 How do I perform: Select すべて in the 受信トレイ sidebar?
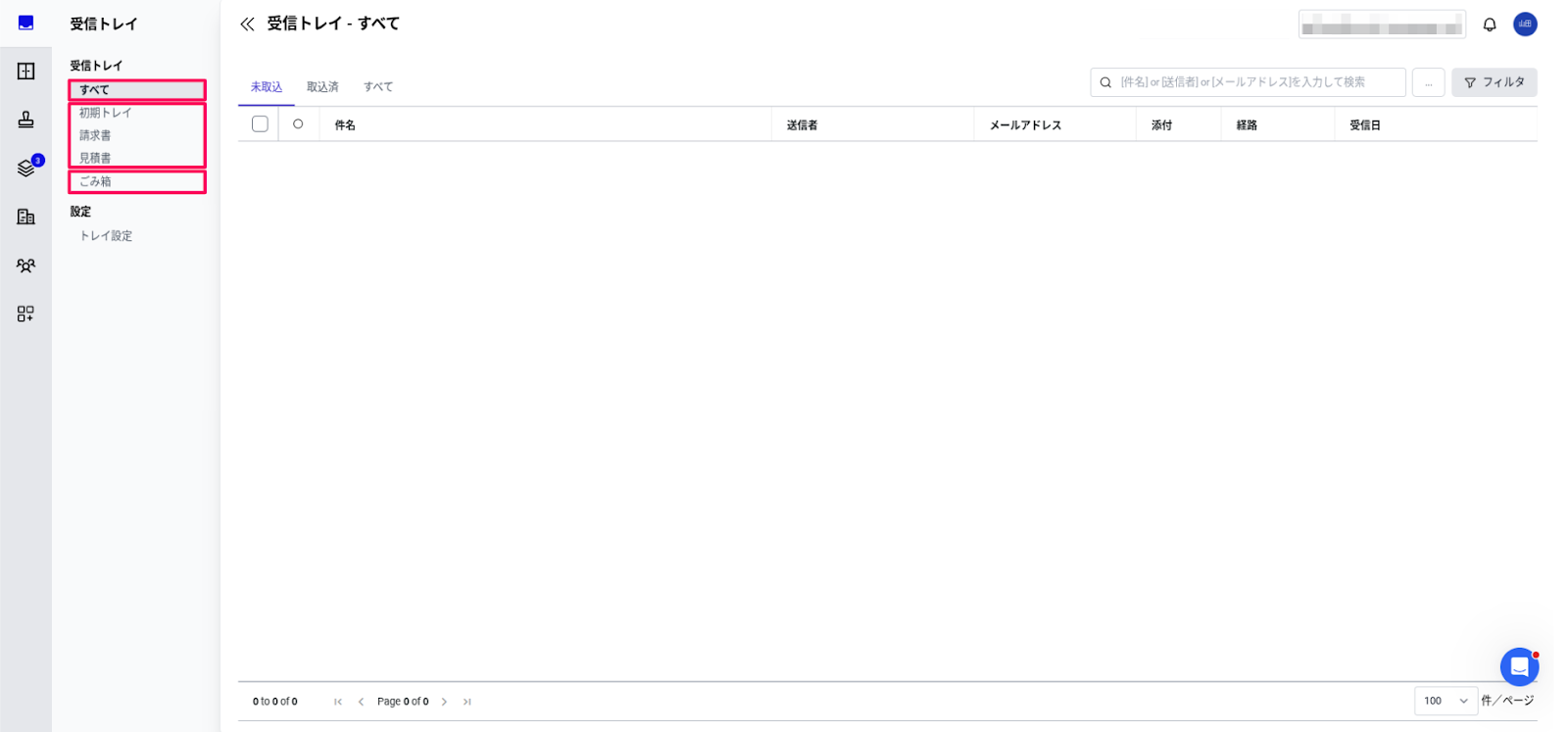coord(137,90)
